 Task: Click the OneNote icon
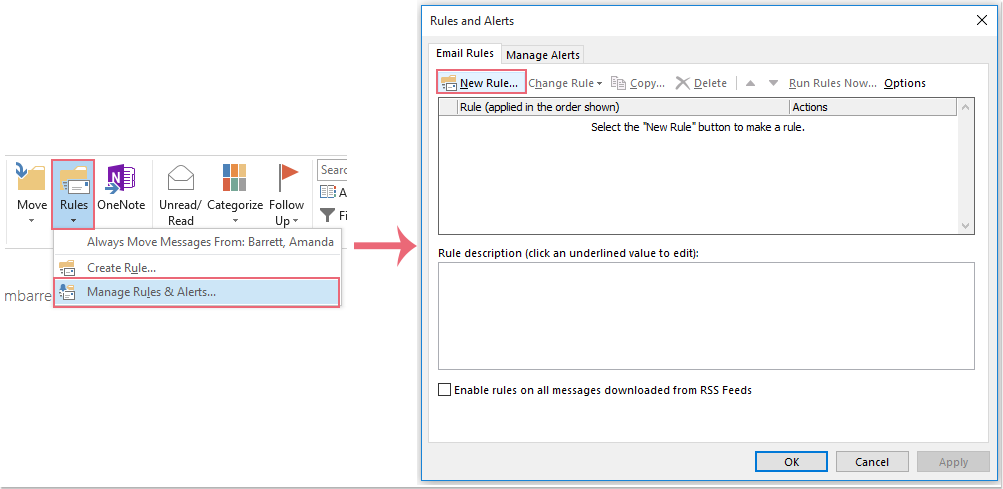click(120, 178)
